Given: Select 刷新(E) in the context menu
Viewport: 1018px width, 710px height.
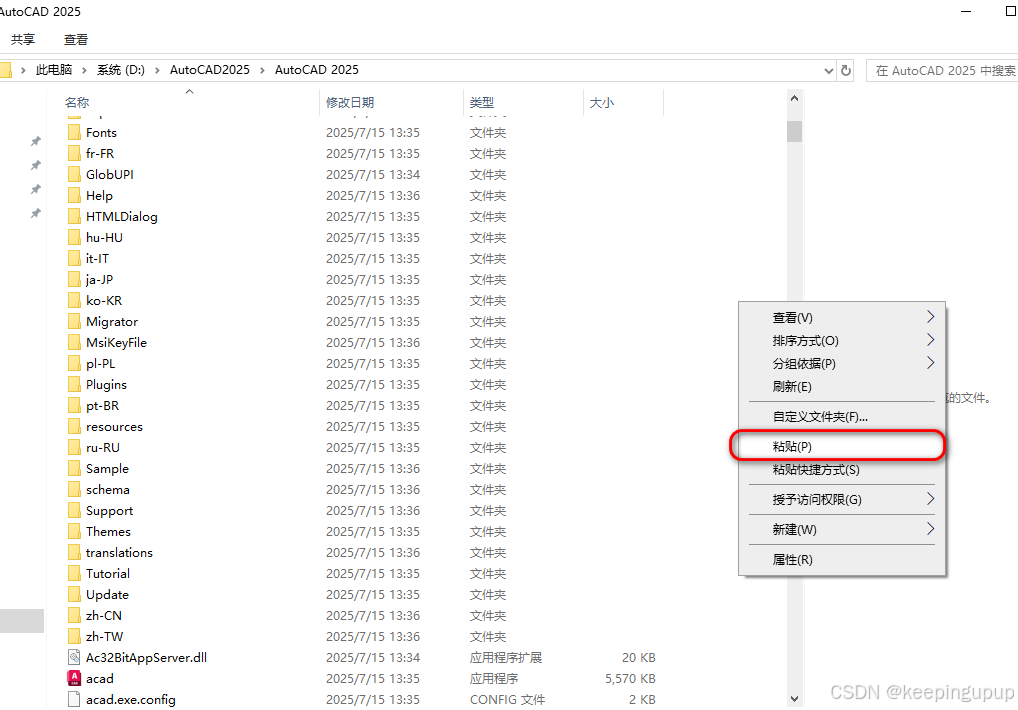Looking at the screenshot, I should (x=841, y=387).
